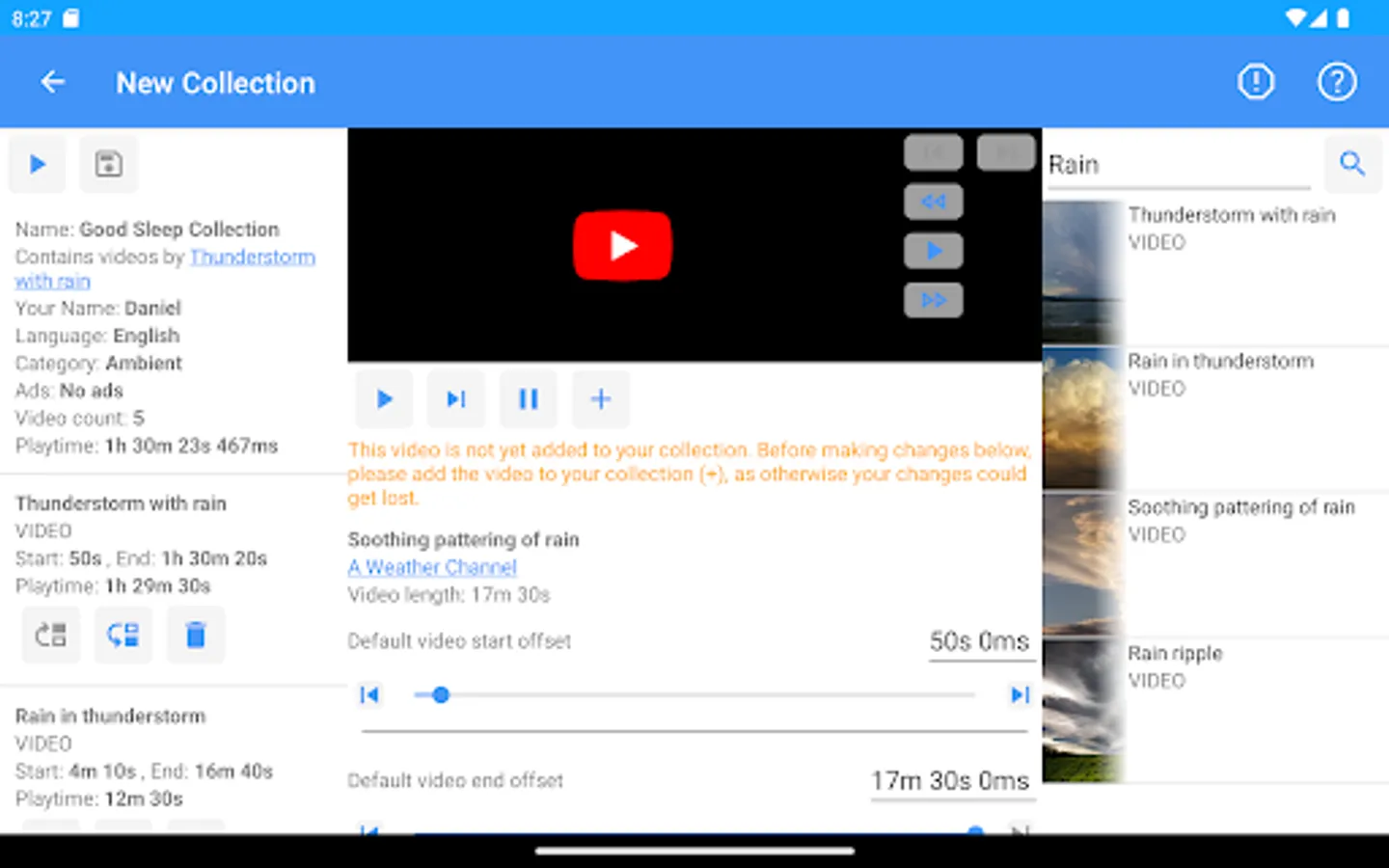The width and height of the screenshot is (1389, 868).
Task: Click the Video count: 5 line
Action: pyautogui.click(x=80, y=419)
